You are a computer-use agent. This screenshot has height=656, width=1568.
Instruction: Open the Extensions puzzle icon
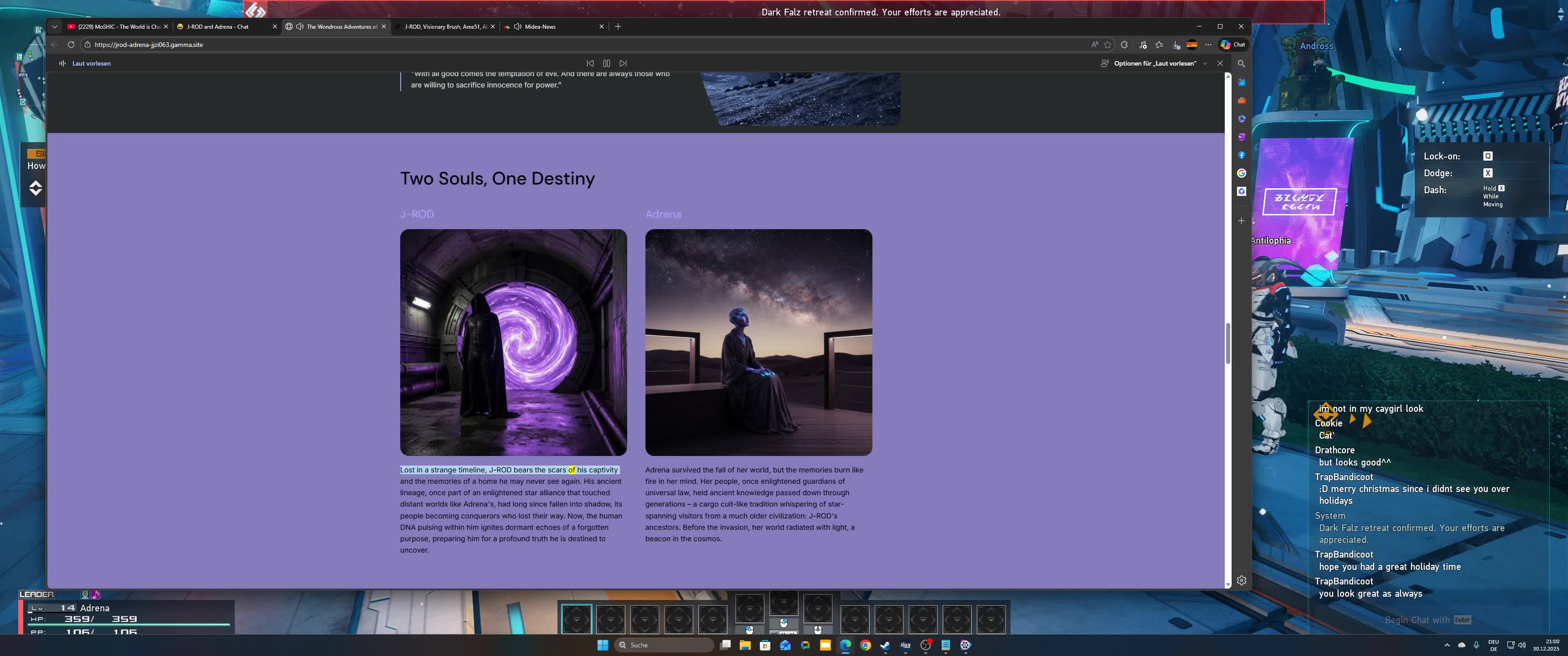click(1124, 45)
